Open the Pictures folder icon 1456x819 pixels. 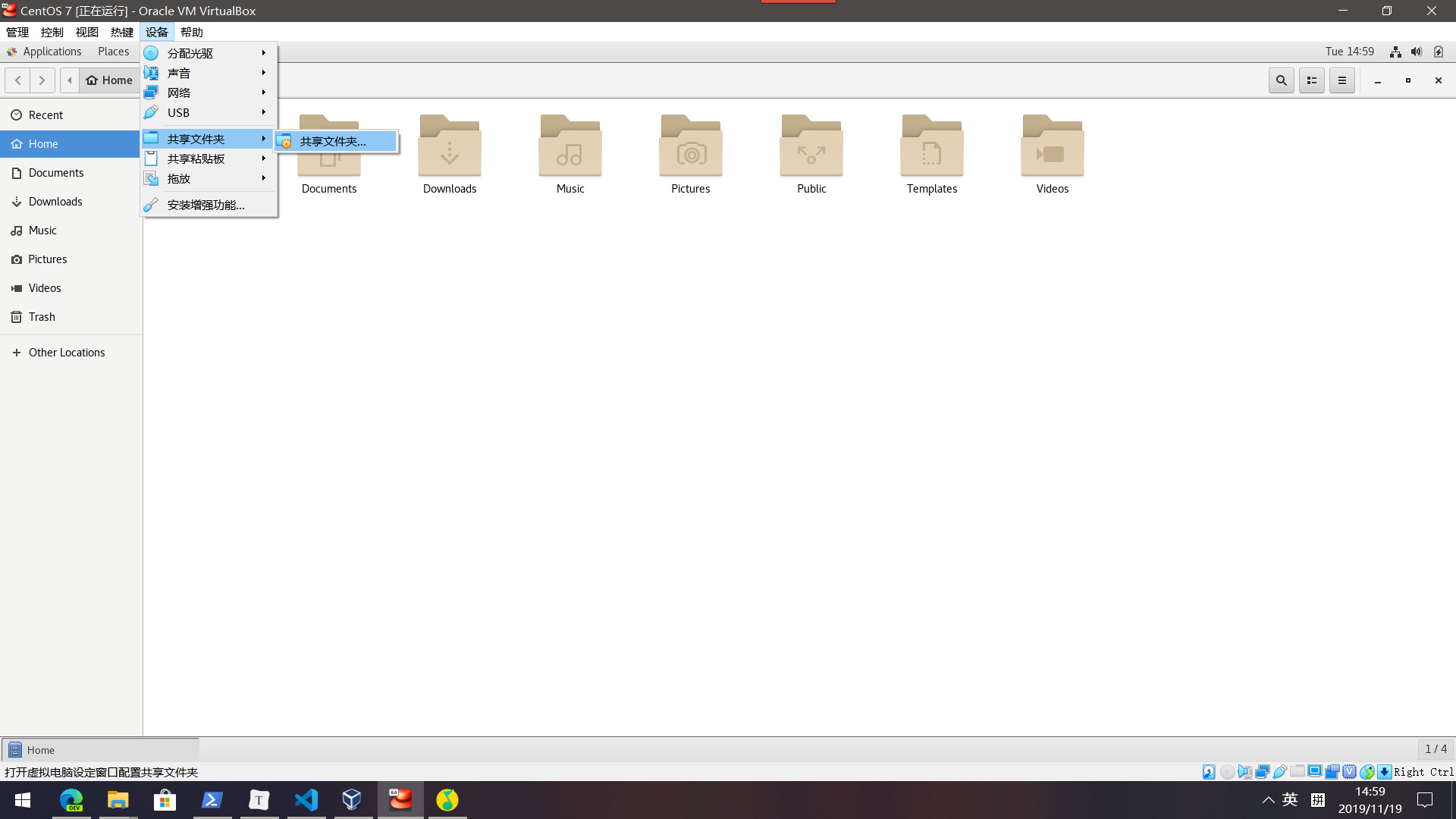coord(690,147)
